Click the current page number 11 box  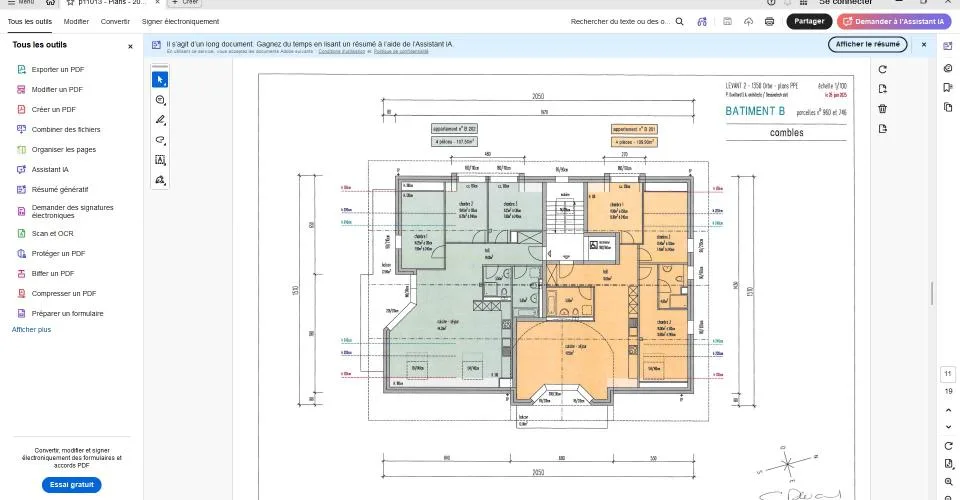[948, 374]
